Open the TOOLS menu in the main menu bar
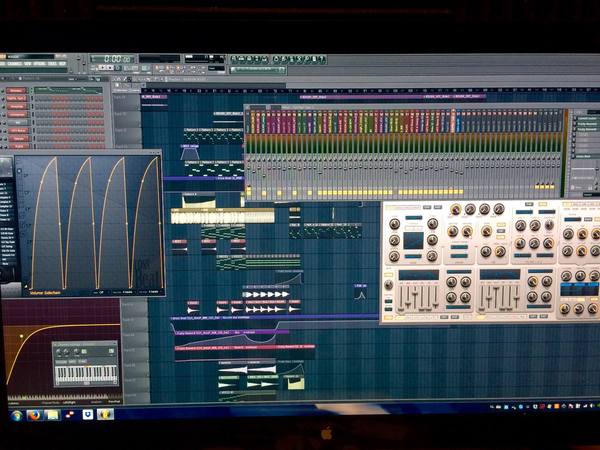Image resolution: width=600 pixels, height=450 pixels. pyautogui.click(x=52, y=64)
